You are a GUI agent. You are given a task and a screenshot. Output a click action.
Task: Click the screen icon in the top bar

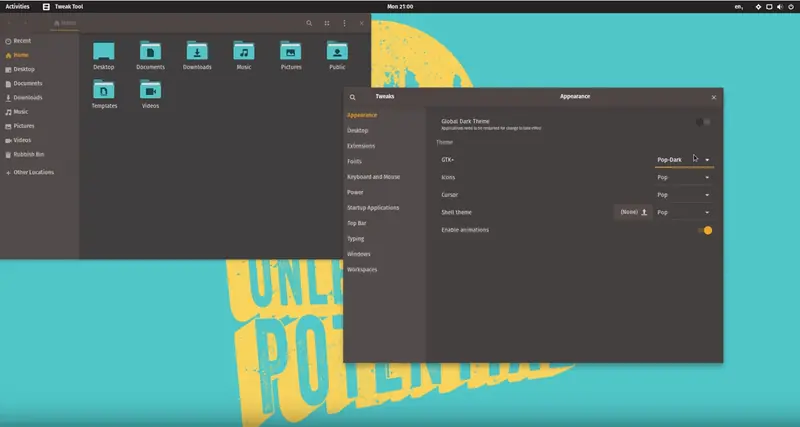click(x=769, y=7)
